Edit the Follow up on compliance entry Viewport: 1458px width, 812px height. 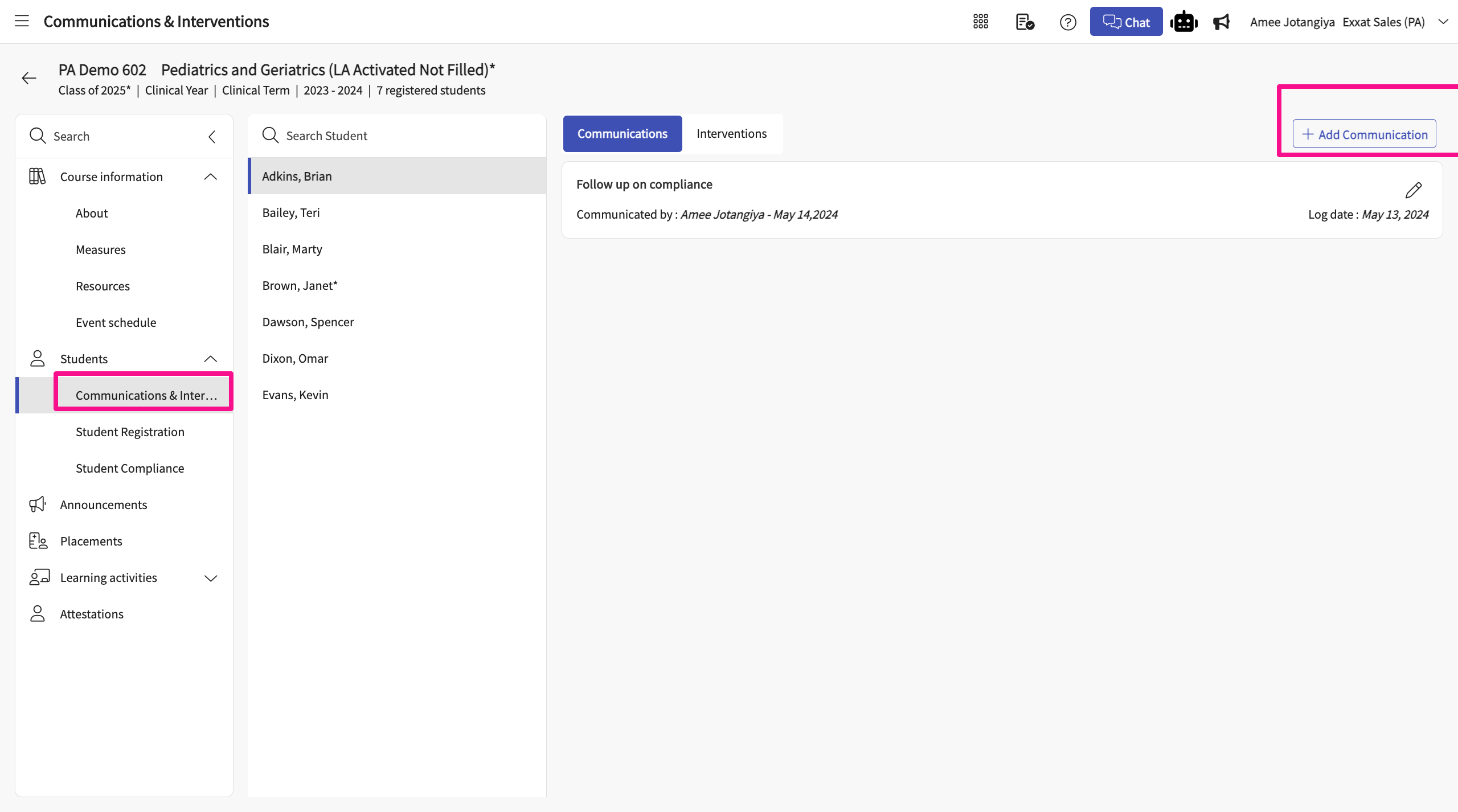pos(1413,190)
